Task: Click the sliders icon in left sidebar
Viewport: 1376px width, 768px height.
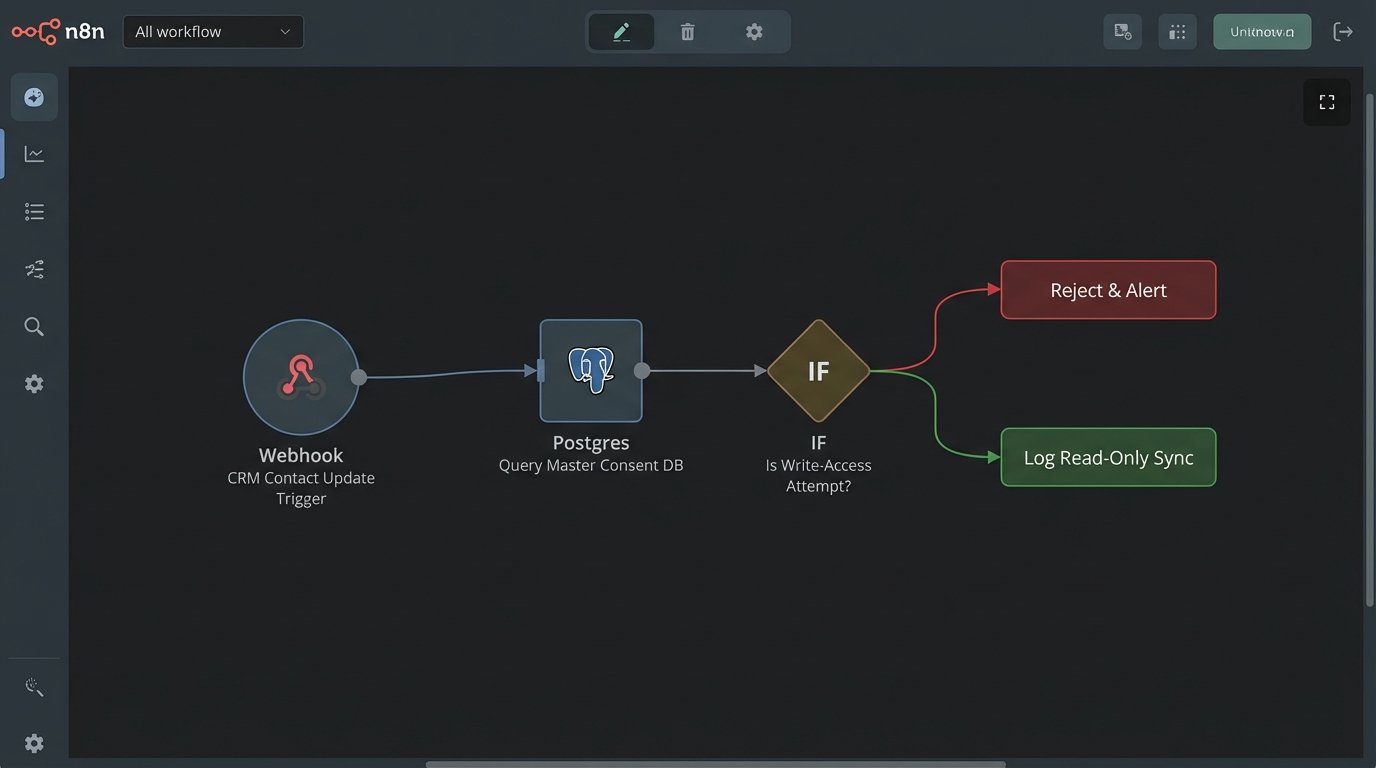Action: point(34,269)
